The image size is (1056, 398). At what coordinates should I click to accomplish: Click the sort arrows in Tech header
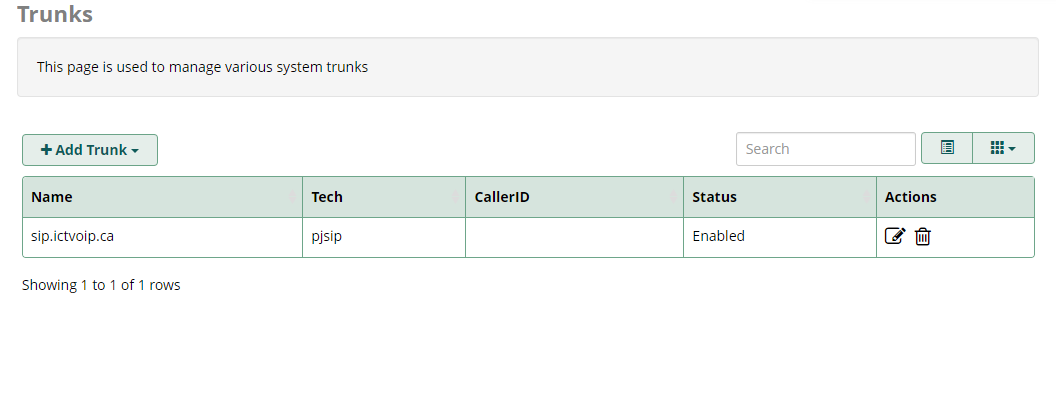coord(456,197)
